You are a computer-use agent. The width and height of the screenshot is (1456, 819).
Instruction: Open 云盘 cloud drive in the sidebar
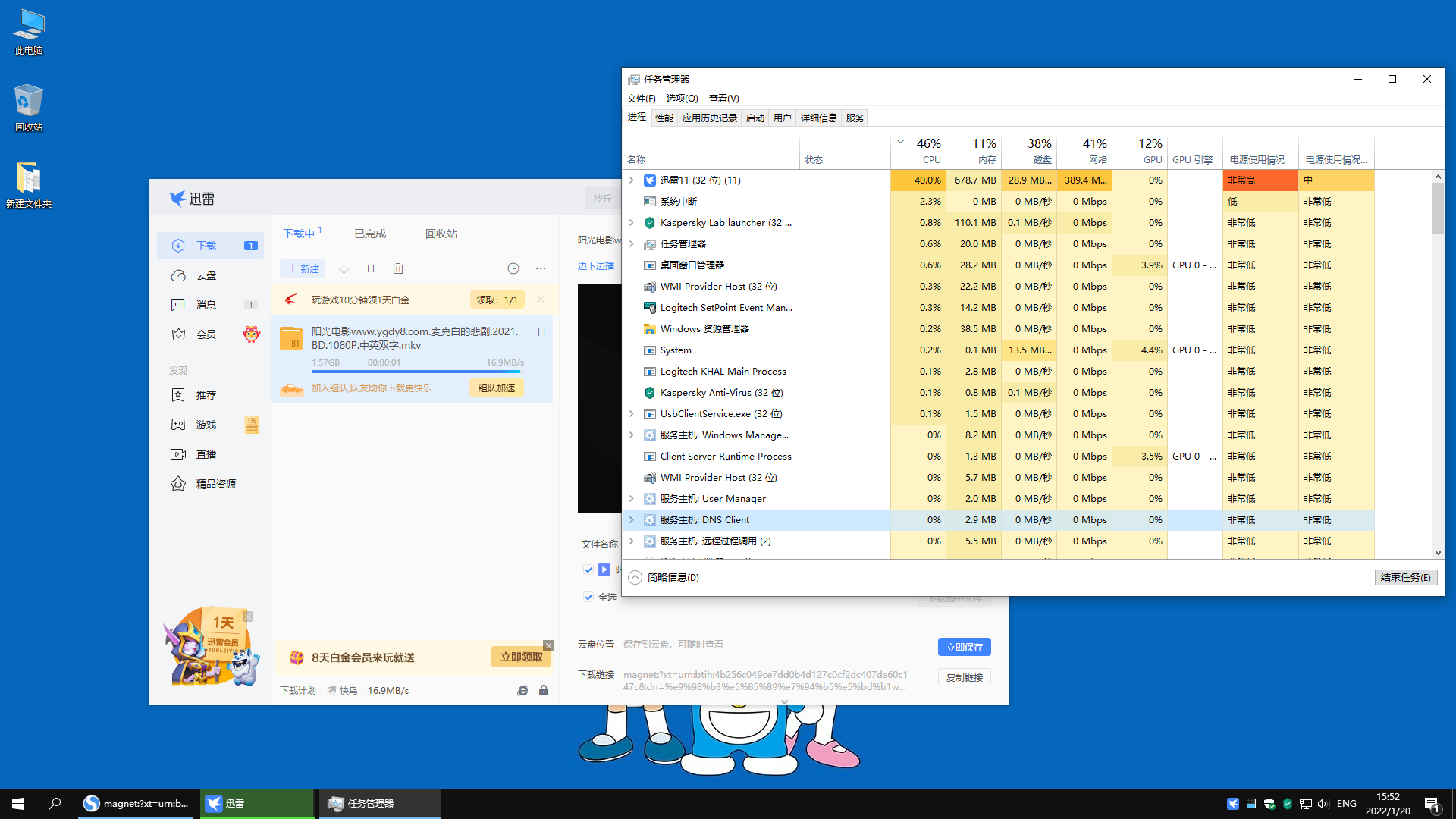point(206,275)
